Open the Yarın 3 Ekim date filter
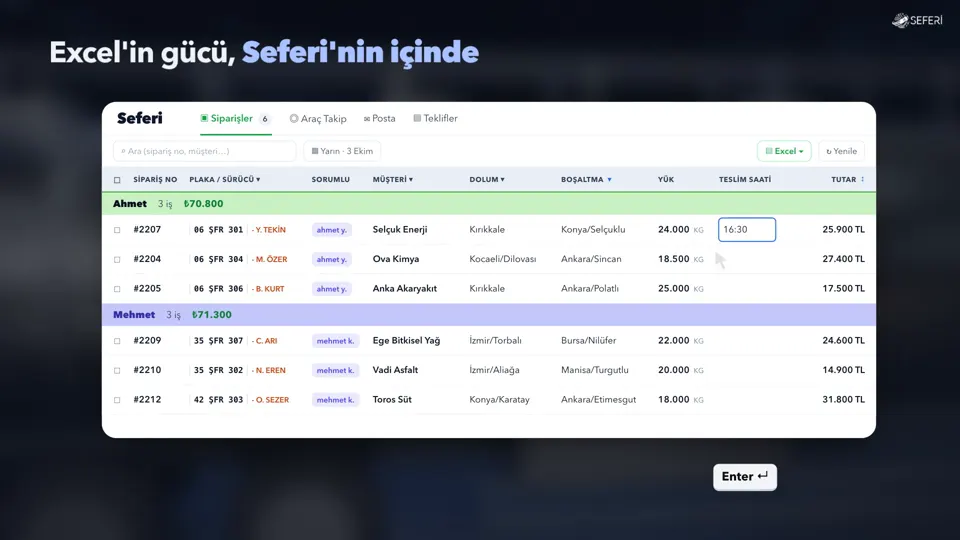Viewport: 960px width, 540px height. pyautogui.click(x=342, y=151)
